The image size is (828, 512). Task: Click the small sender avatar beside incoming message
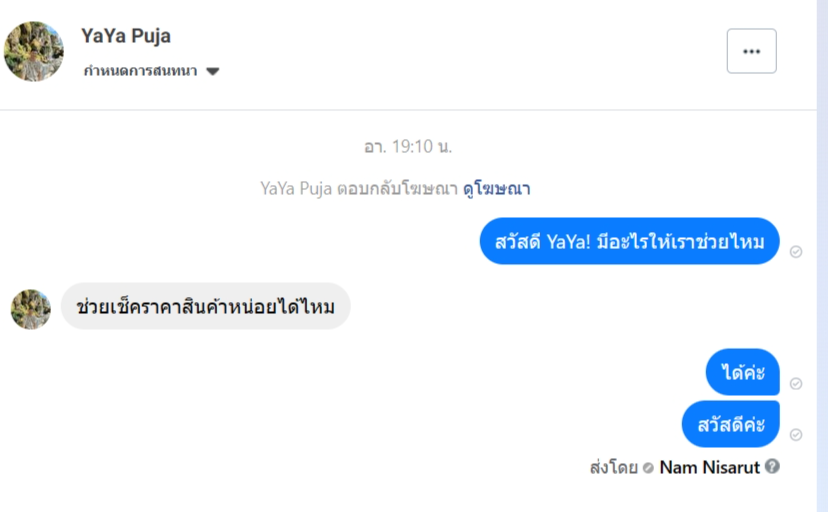tap(31, 309)
